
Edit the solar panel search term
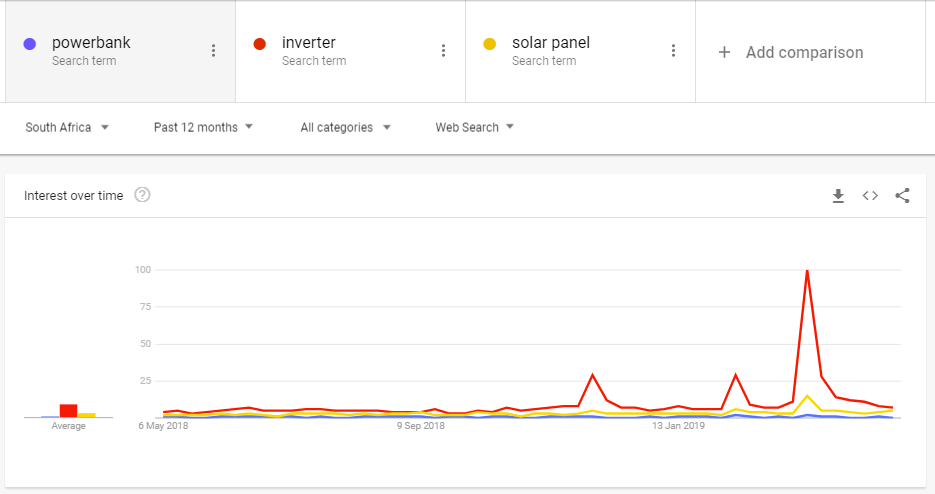click(x=550, y=43)
